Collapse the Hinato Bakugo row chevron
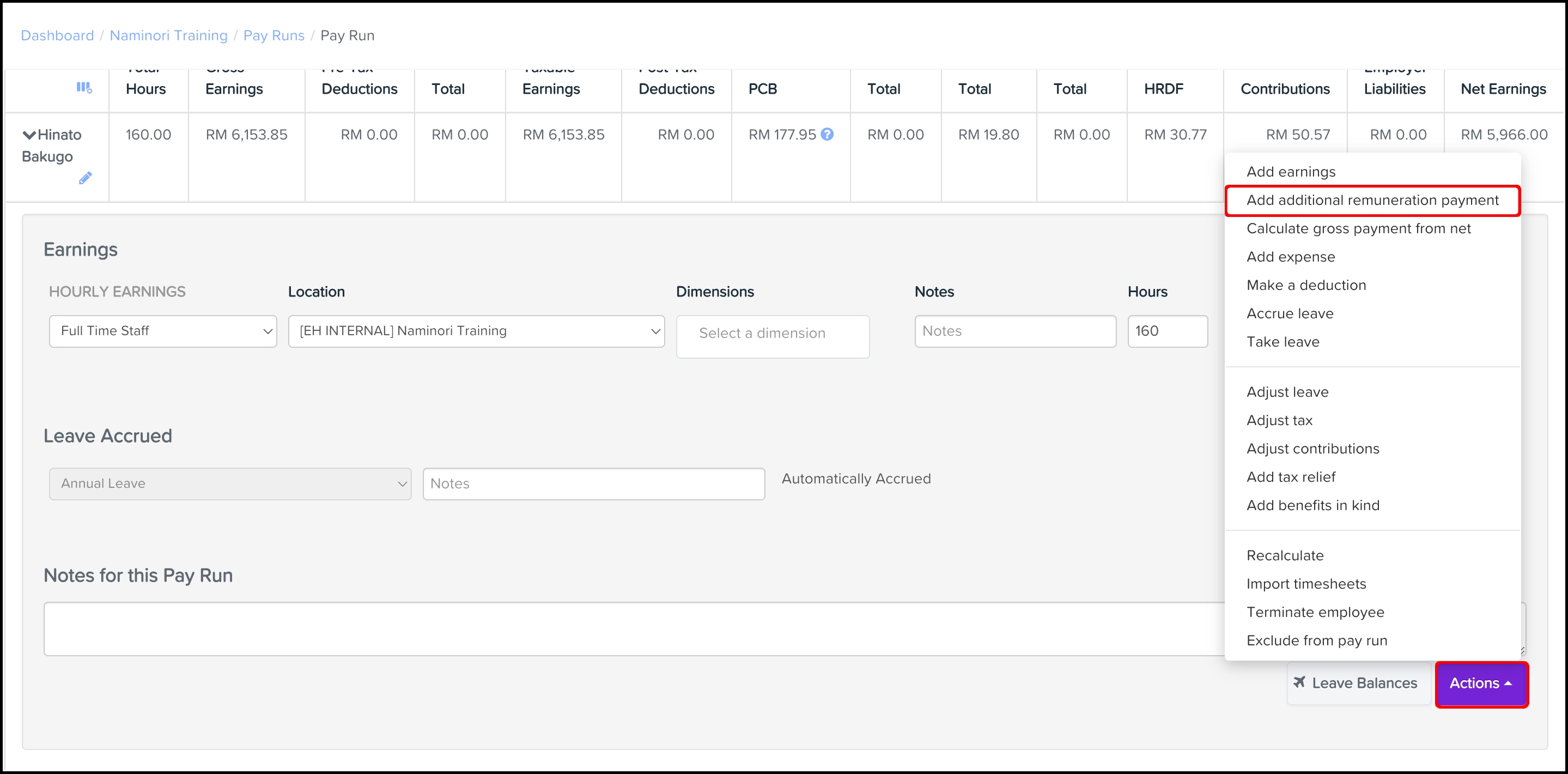1568x774 pixels. click(29, 135)
